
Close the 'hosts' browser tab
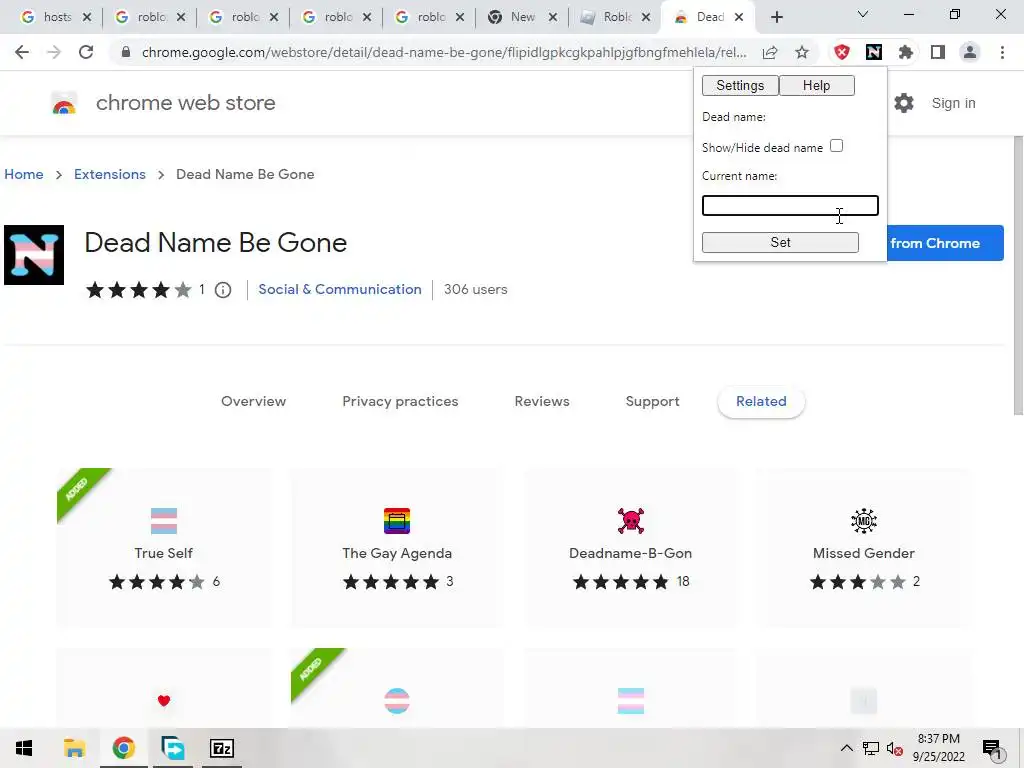[87, 18]
